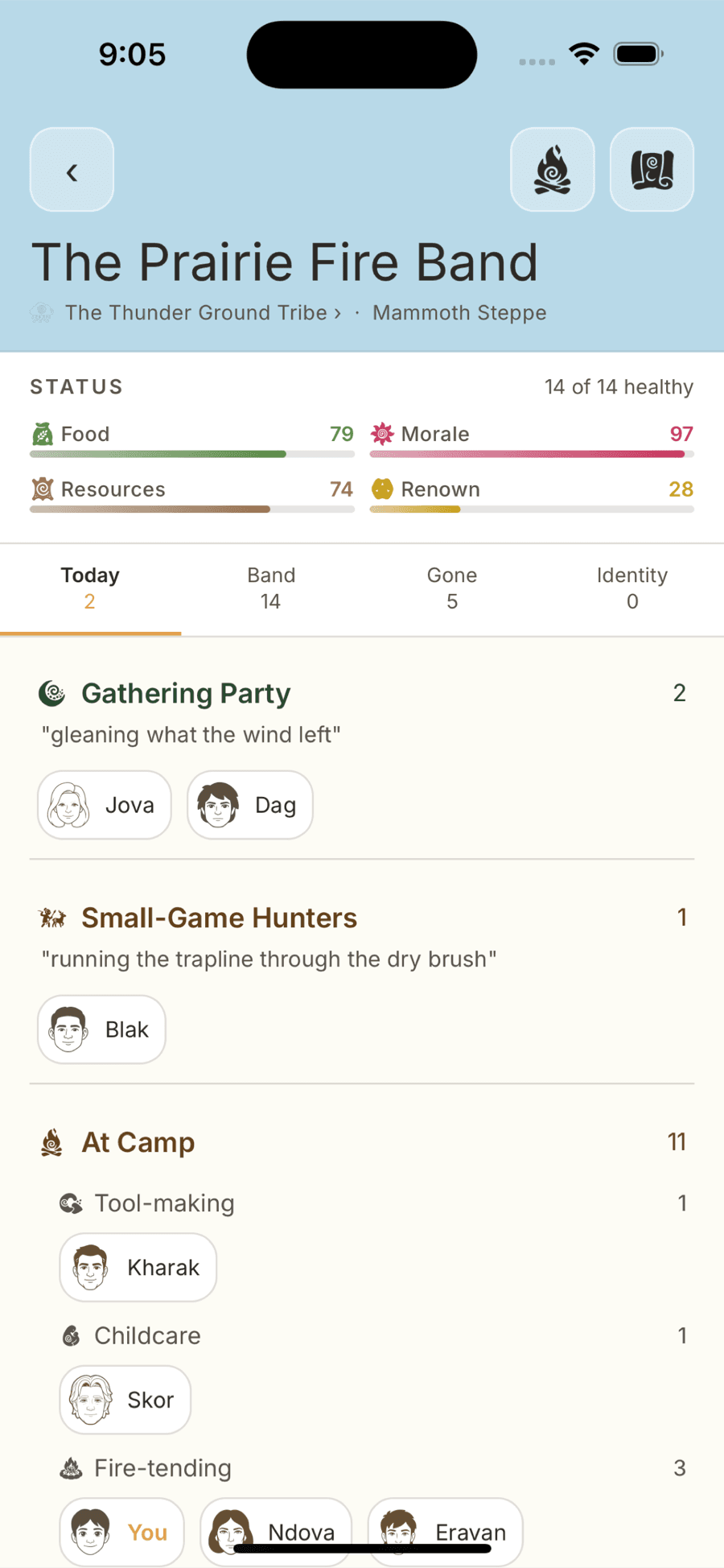Tap the Small-Game Hunters animal icon

[x=52, y=918]
